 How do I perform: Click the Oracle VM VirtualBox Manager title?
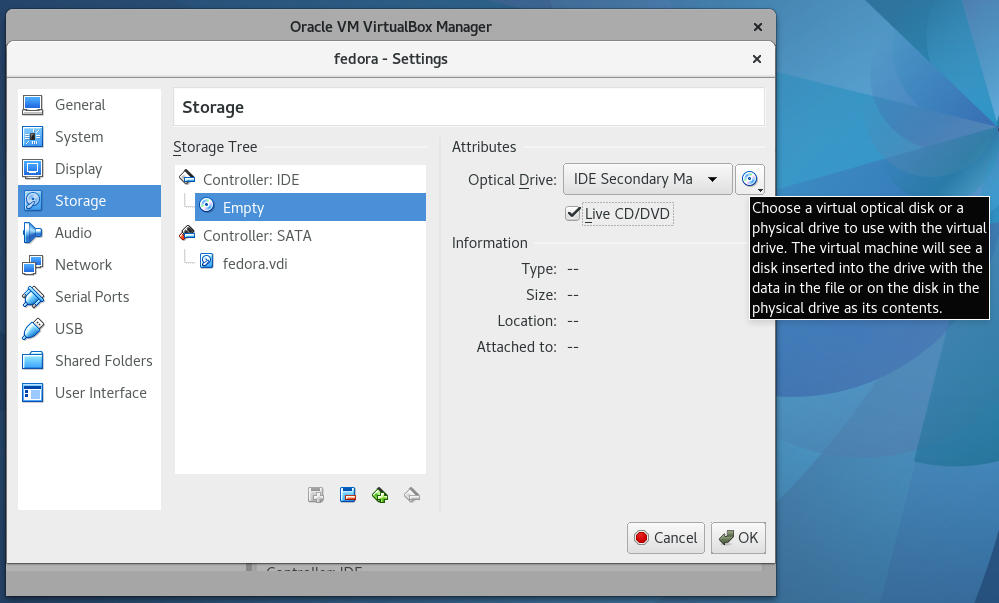pos(391,27)
